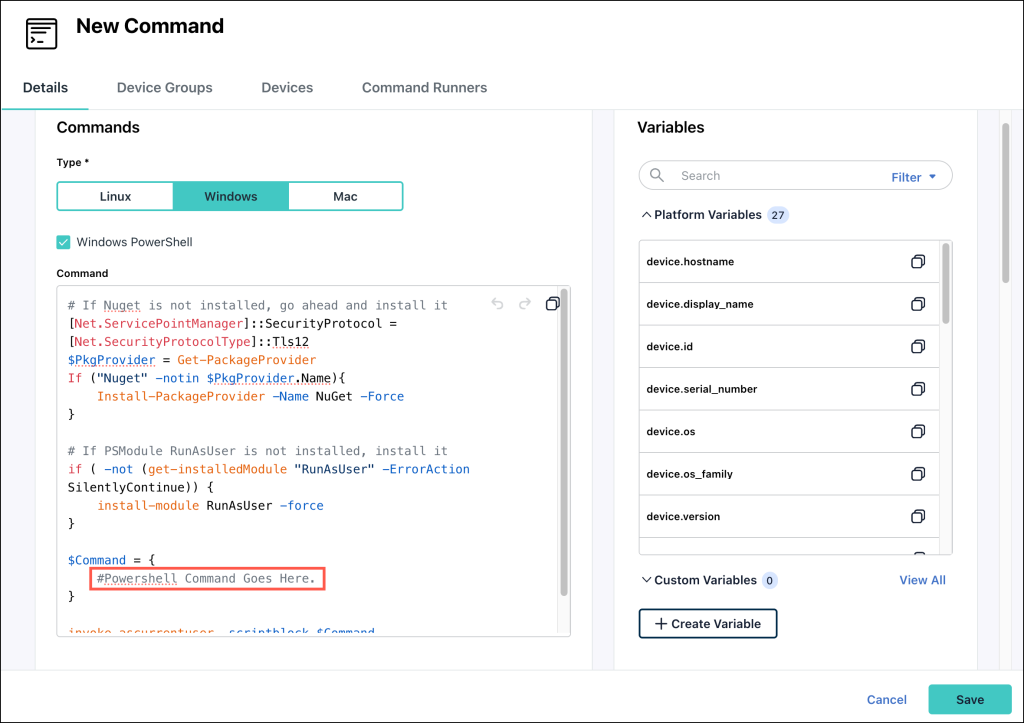Viewport: 1024px width, 723px height.
Task: Copy the device.serial_number variable
Action: point(917,389)
